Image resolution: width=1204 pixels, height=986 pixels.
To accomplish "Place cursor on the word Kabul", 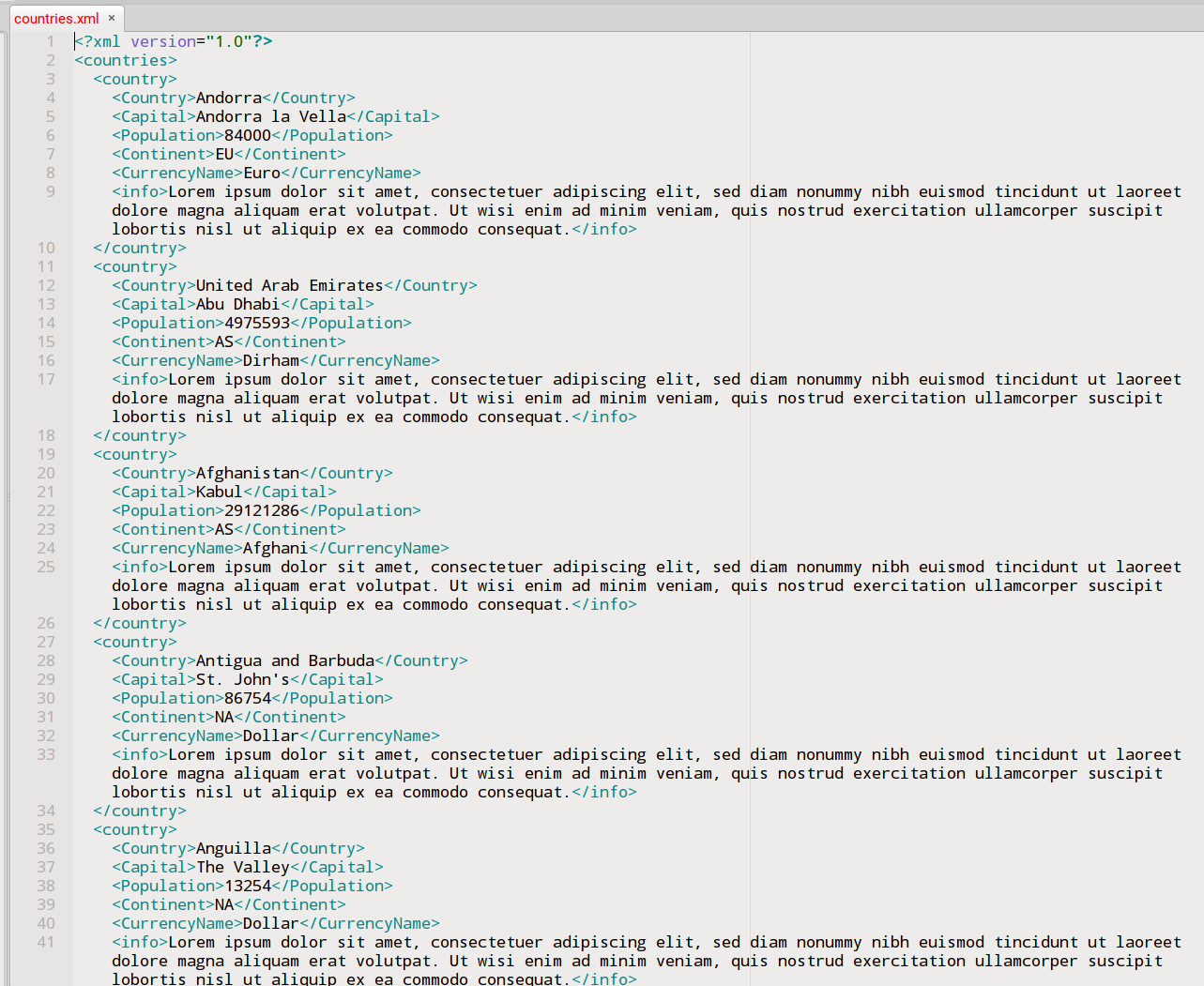I will 218,492.
